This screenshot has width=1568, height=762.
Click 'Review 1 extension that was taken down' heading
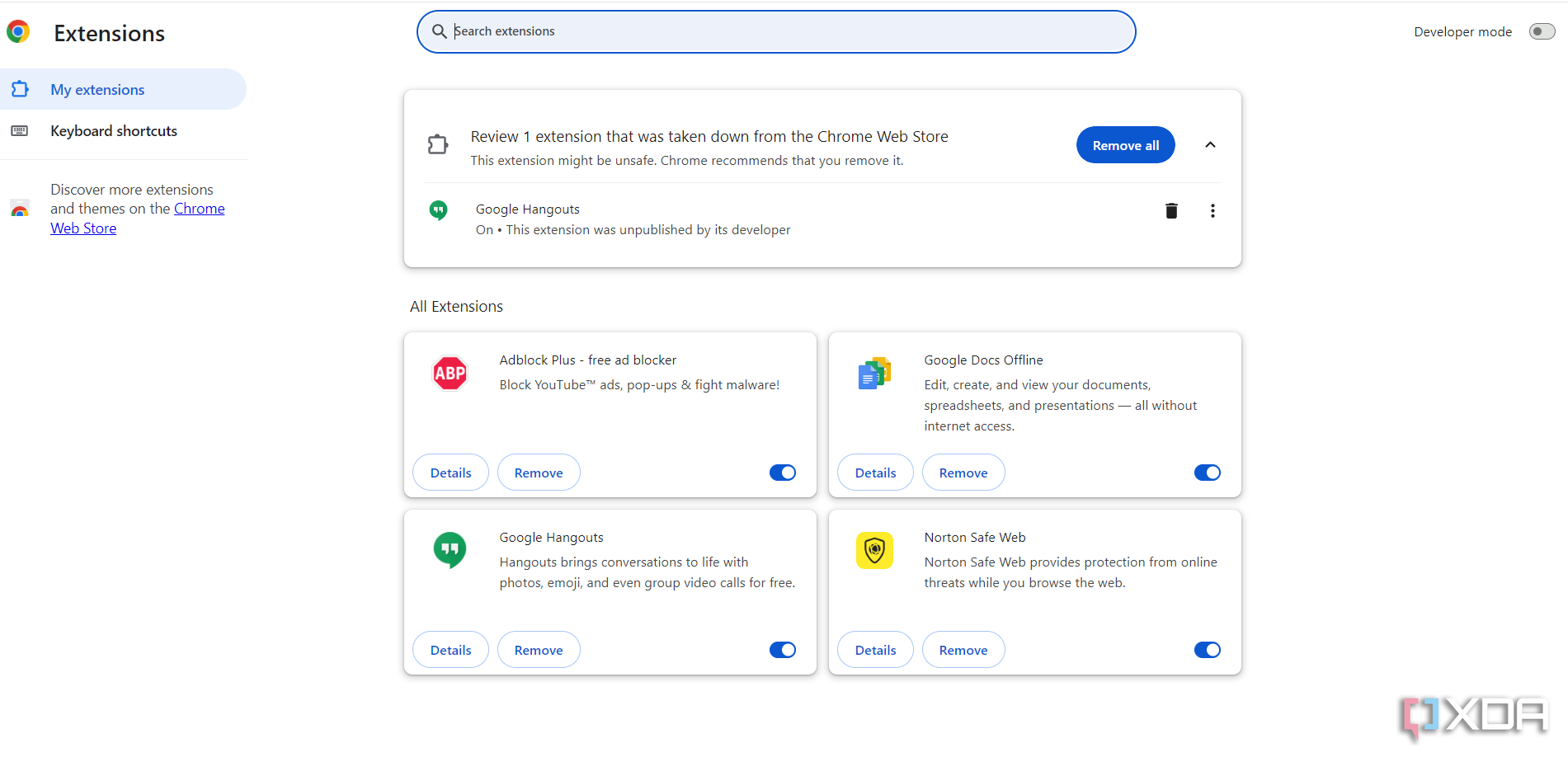709,136
